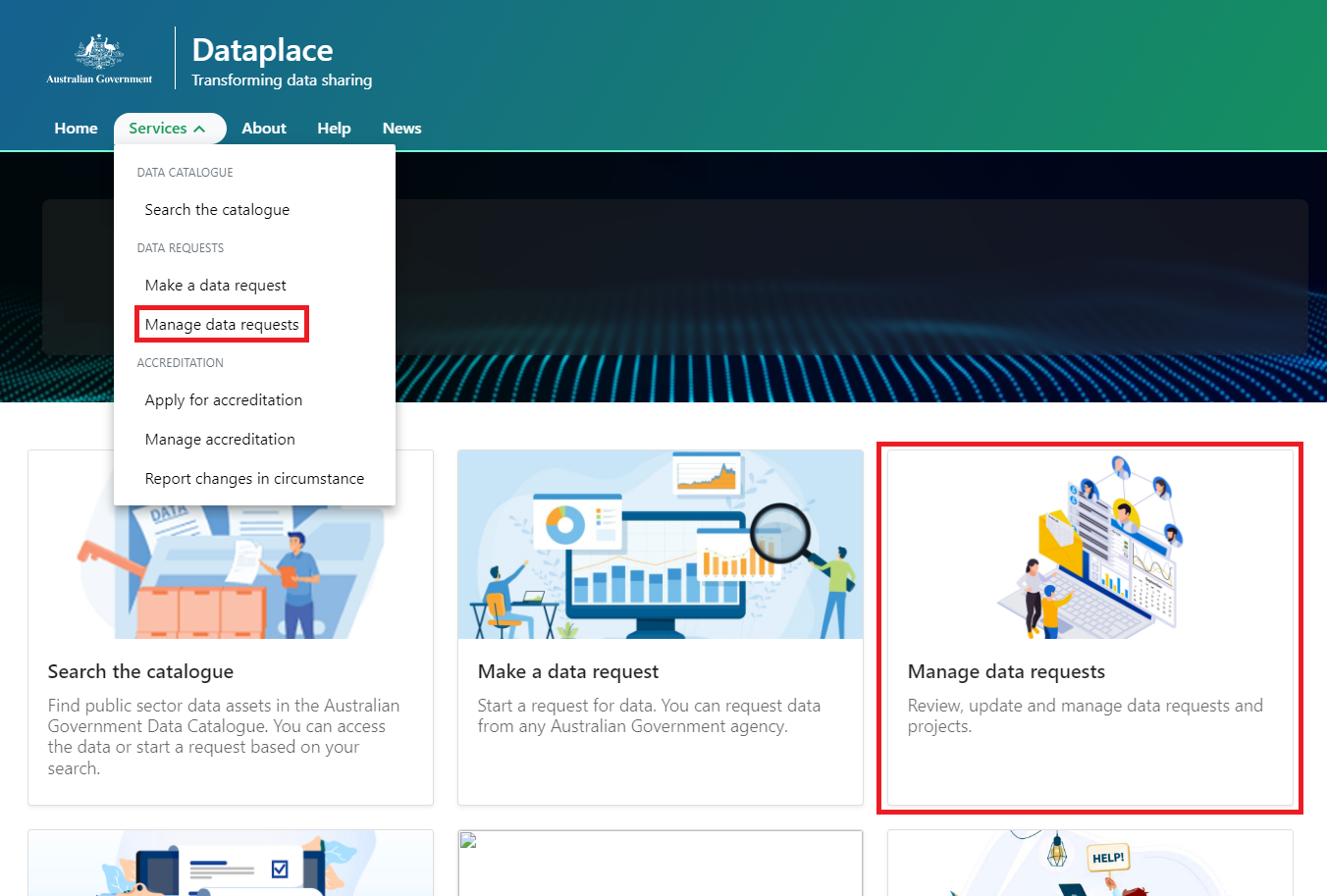Click the Services menu chevron arrow

(199, 129)
